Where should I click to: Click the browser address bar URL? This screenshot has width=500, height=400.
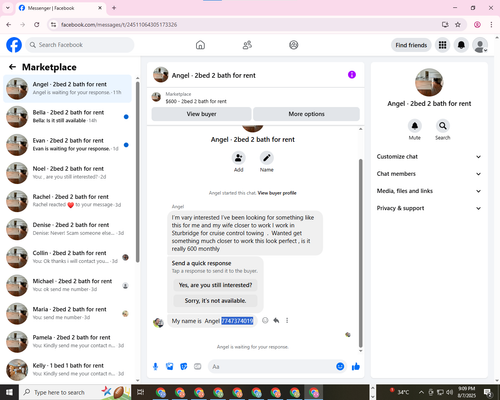point(119,25)
